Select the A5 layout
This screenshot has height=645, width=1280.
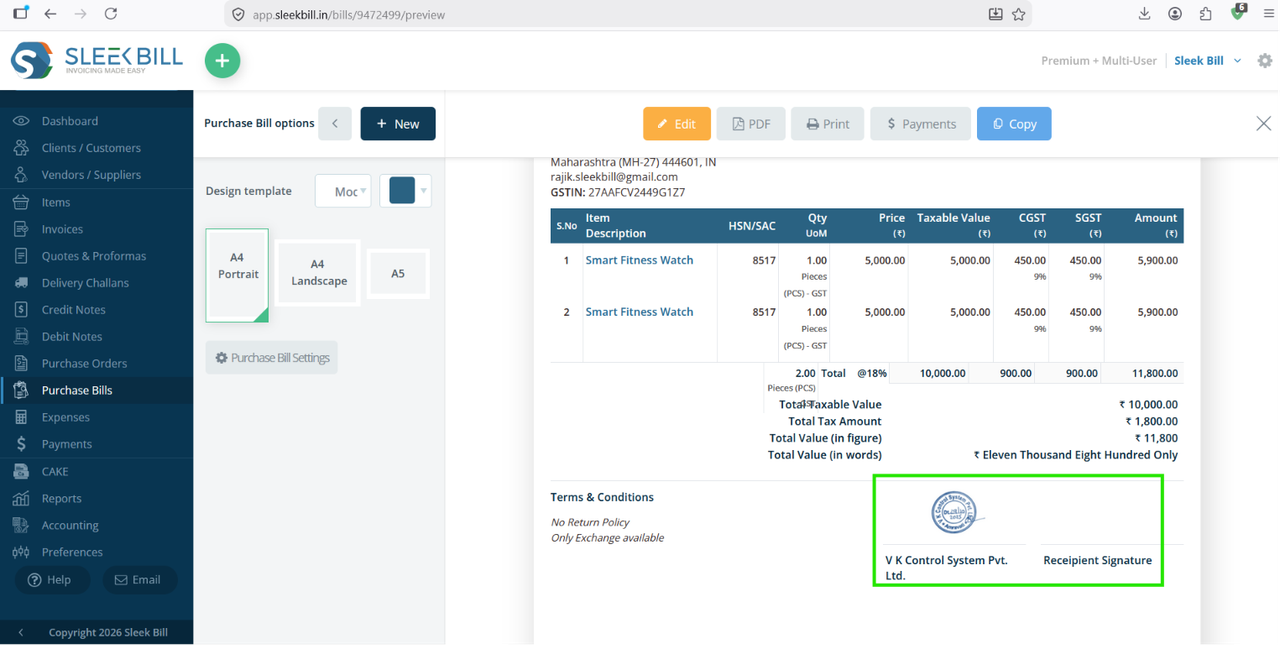[398, 274]
